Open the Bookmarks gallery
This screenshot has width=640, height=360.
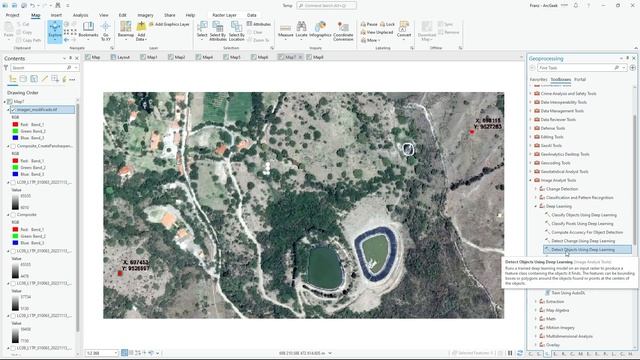pos(88,31)
